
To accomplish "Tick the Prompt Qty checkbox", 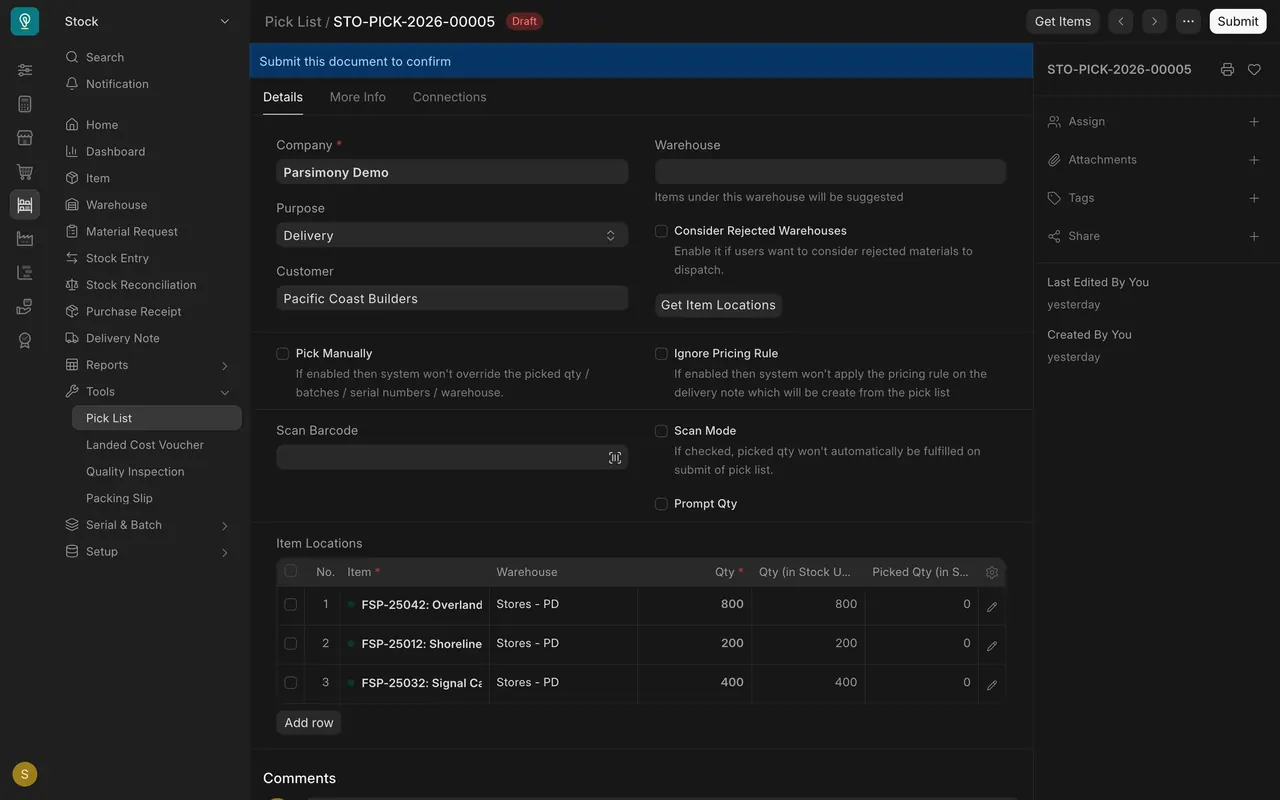I will point(661,504).
